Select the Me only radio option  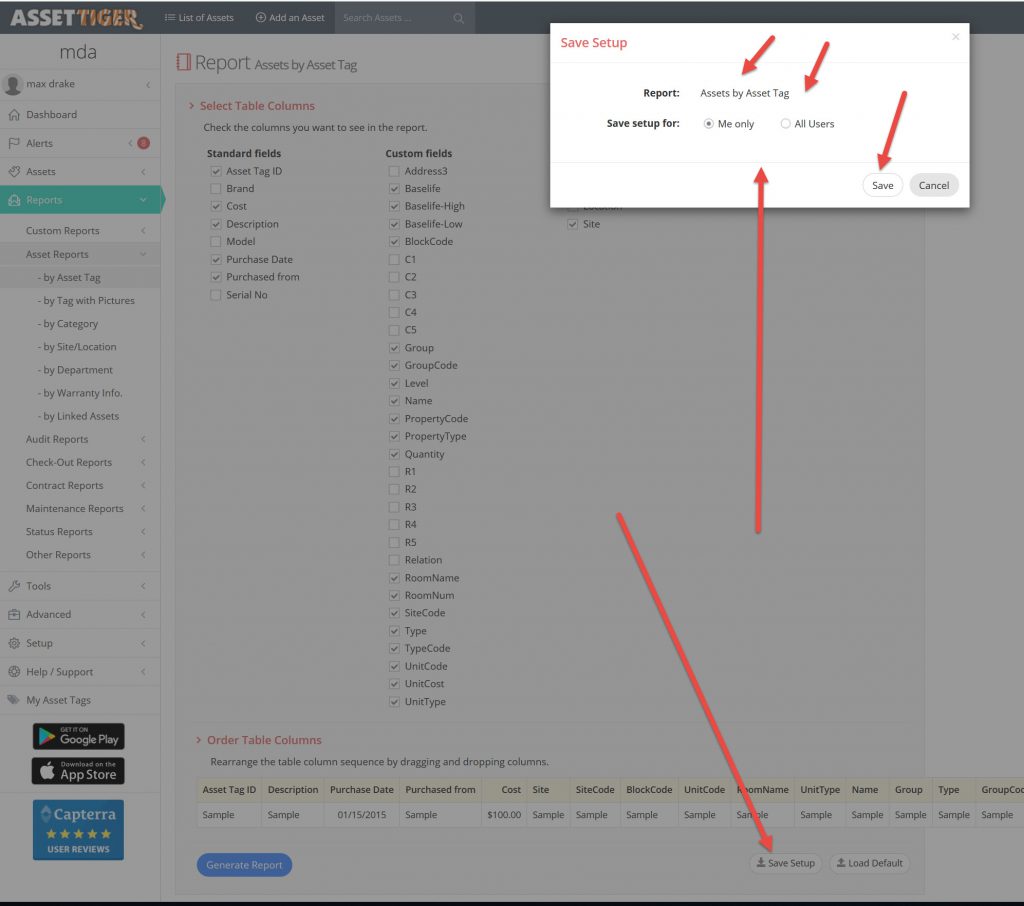click(708, 124)
